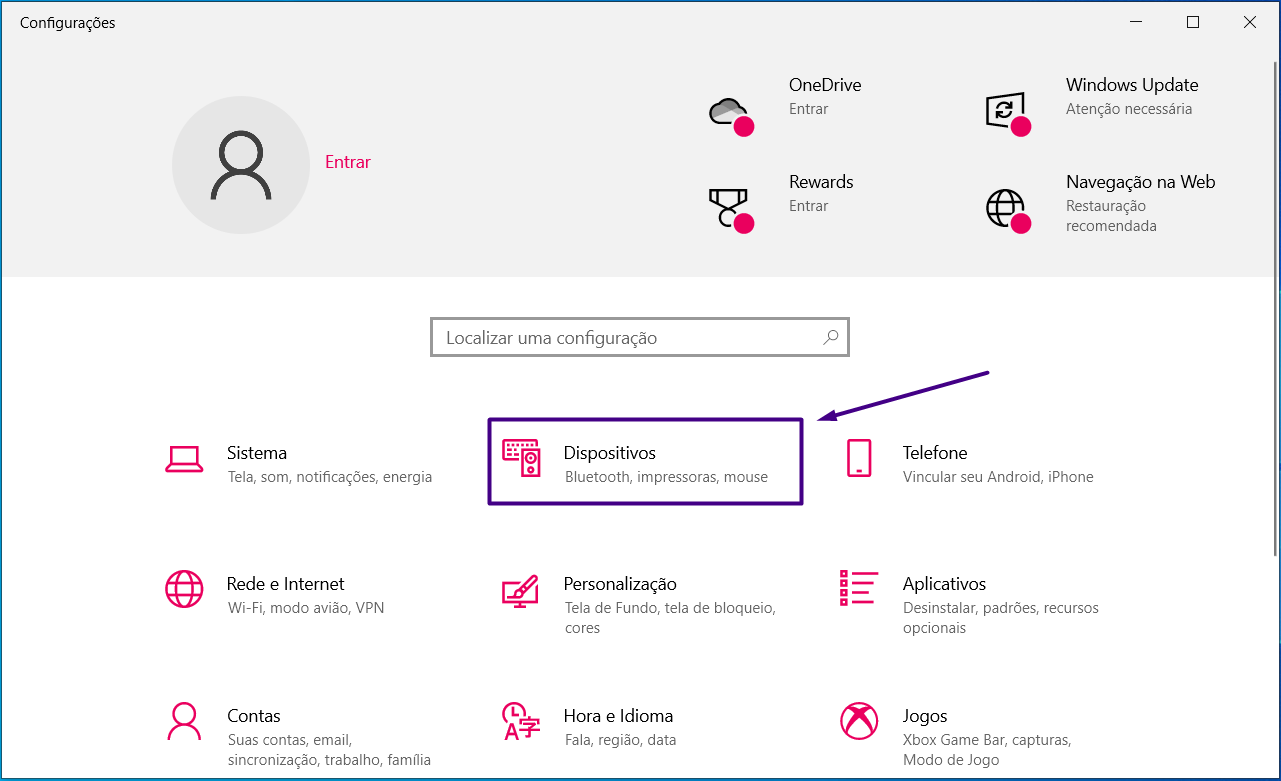Screen dimensions: 1281x781
Task: Open the Telefone phone icon
Action: (x=859, y=458)
